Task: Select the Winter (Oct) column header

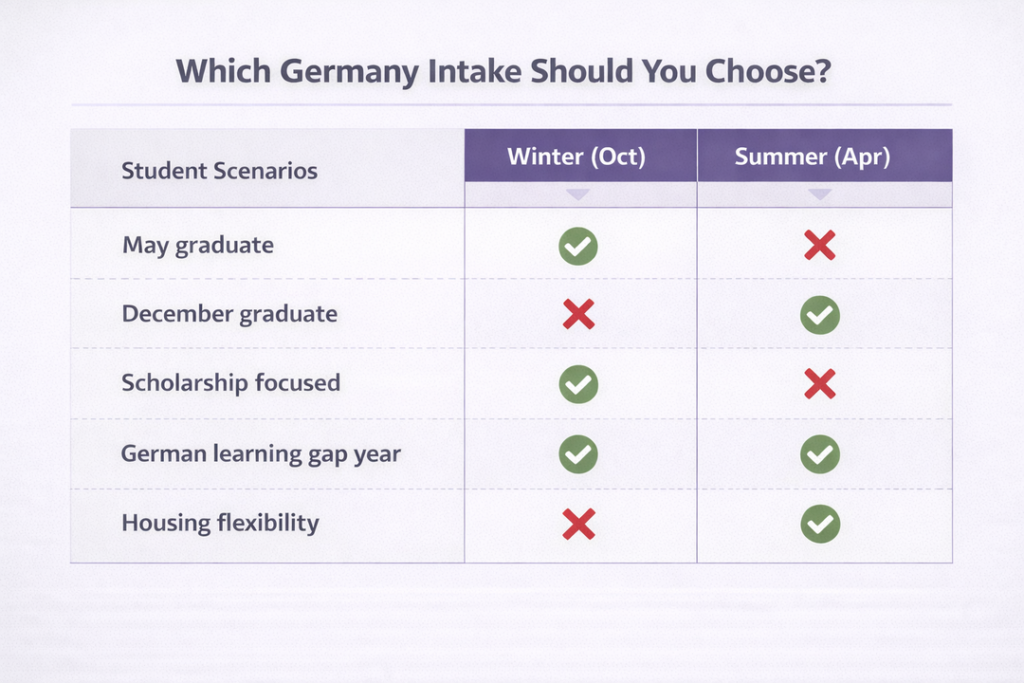Action: click(577, 157)
